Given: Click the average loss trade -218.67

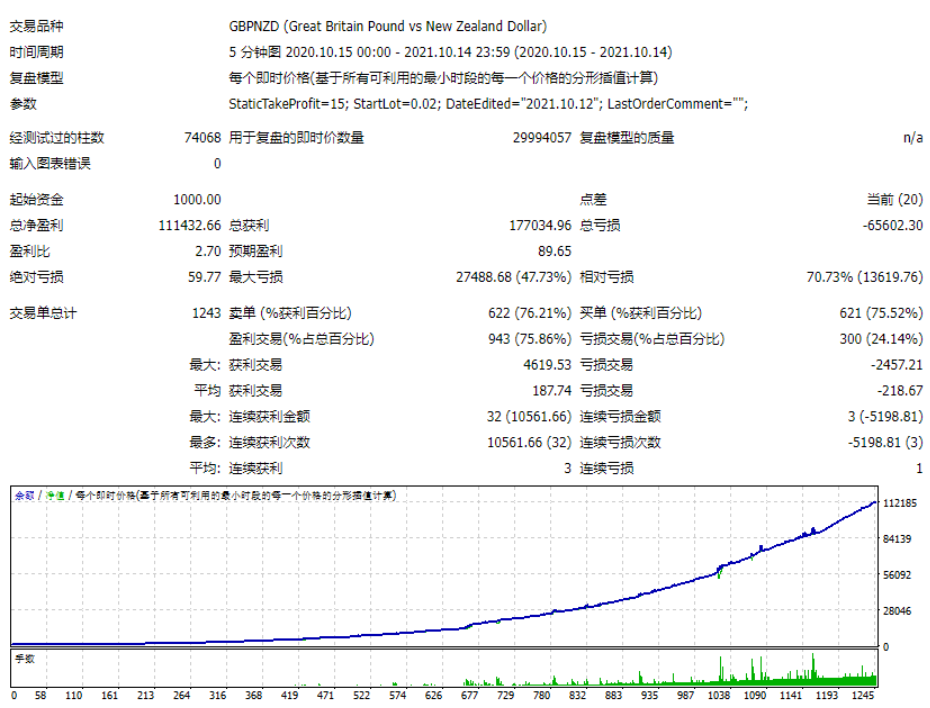Looking at the screenshot, I should (900, 391).
